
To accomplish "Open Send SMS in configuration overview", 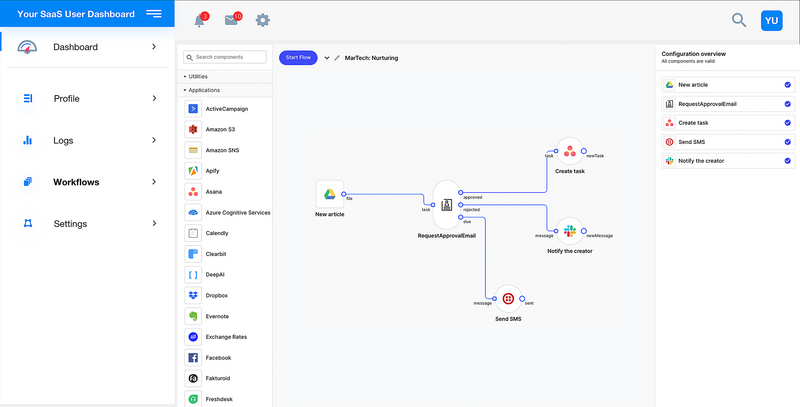I will 728,142.
